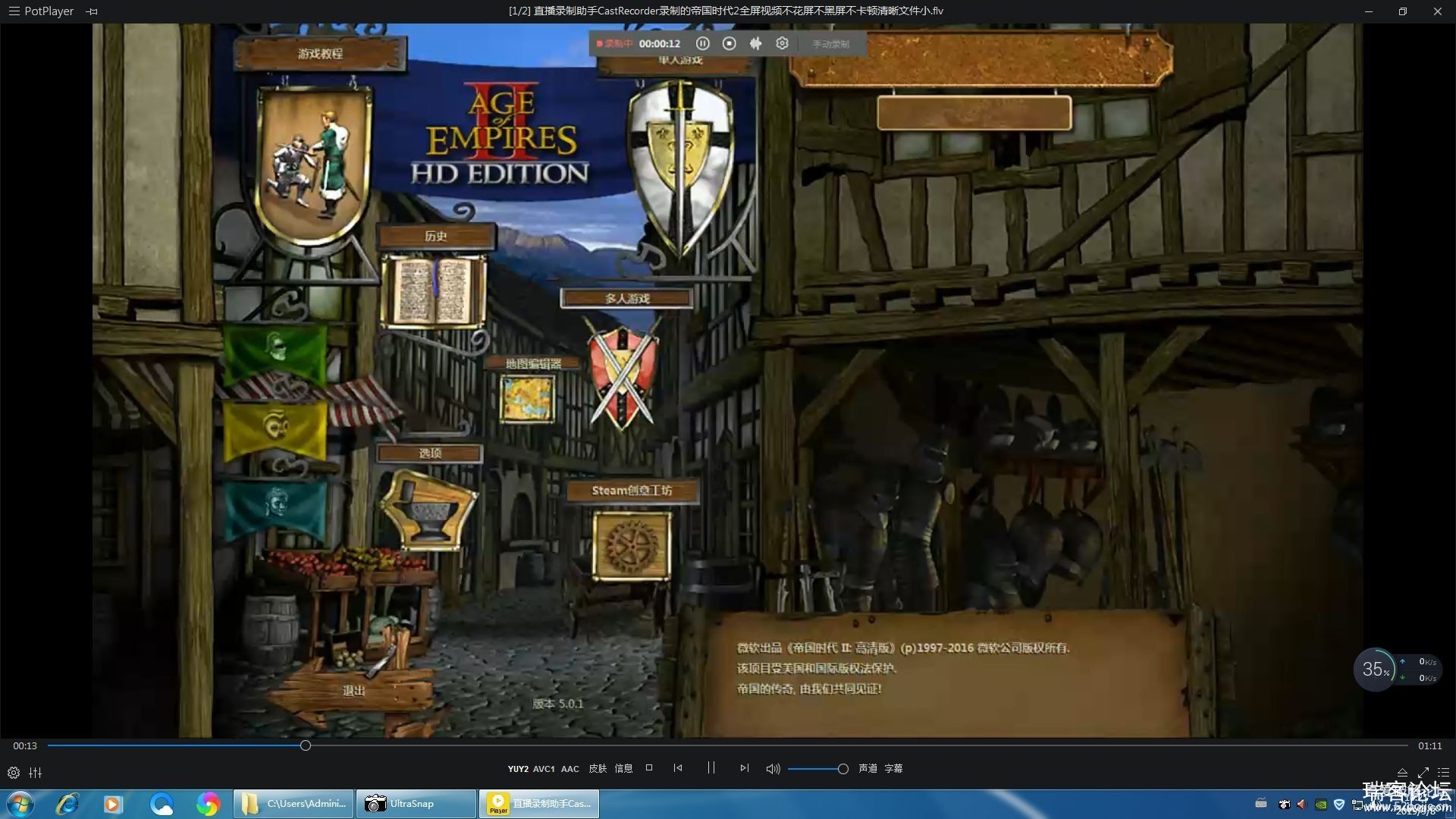Click the open history book icon
This screenshot has height=819, width=1456.
(x=434, y=292)
